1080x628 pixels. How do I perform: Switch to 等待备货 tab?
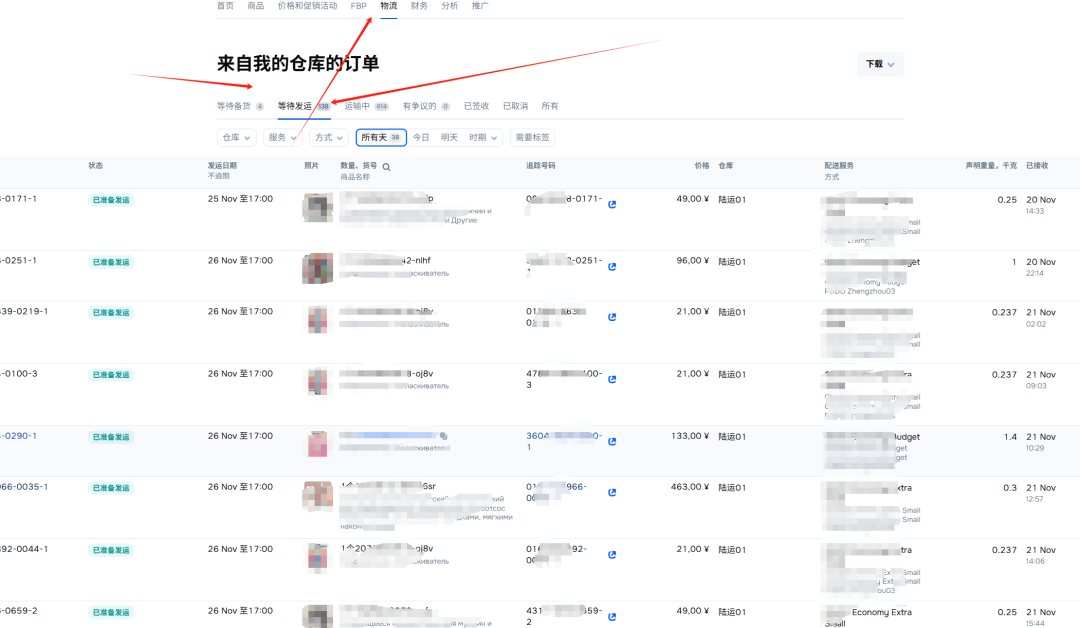[x=240, y=106]
